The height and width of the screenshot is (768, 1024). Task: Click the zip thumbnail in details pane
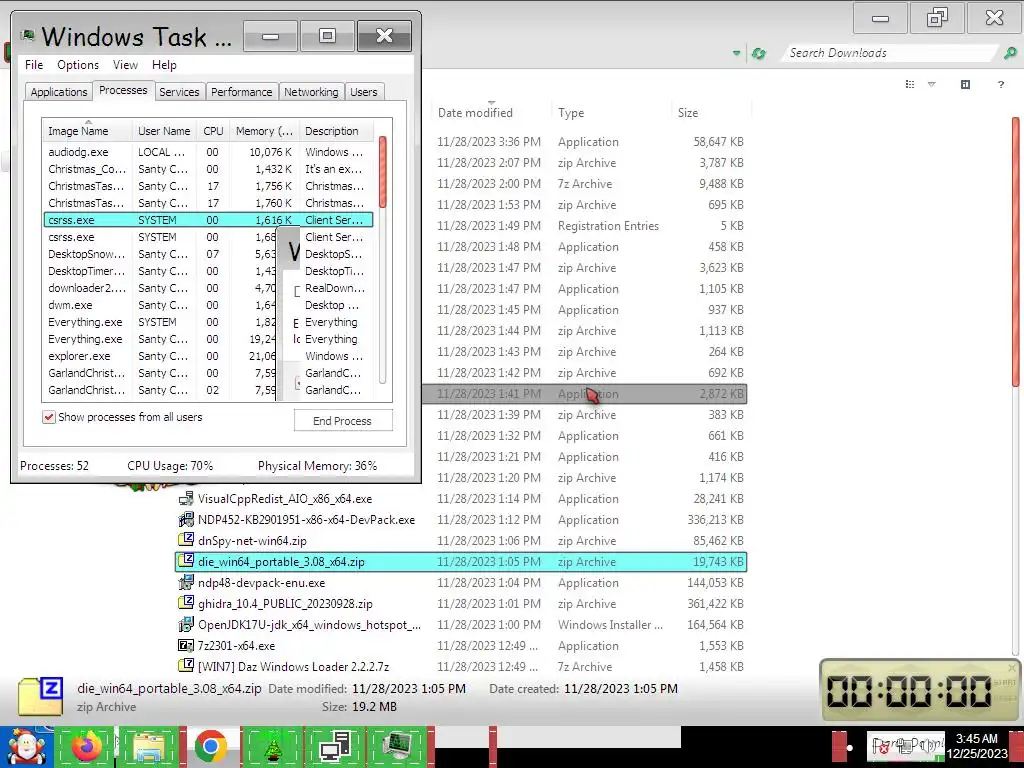point(40,696)
